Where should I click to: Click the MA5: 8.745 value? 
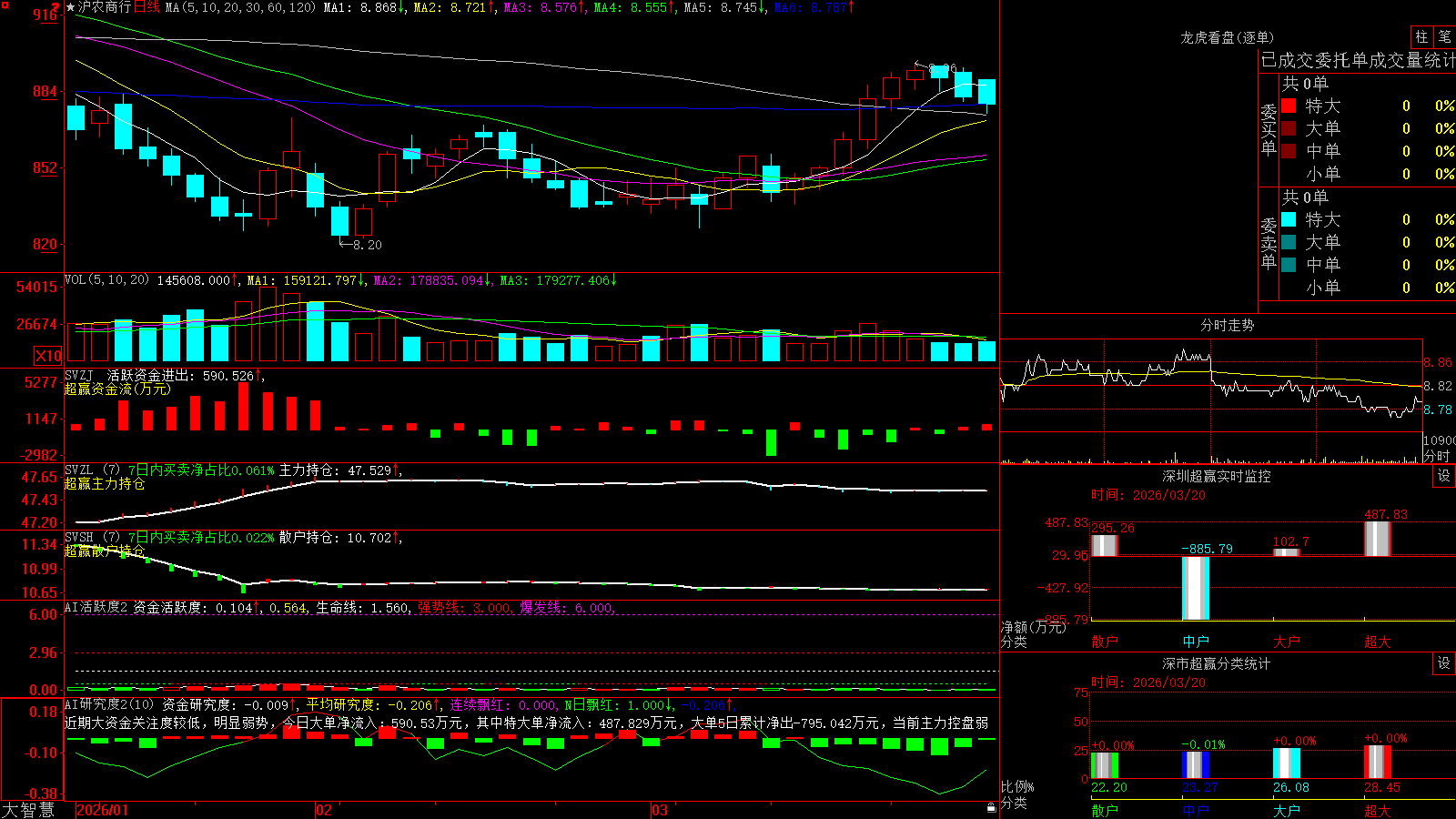coord(724,7)
